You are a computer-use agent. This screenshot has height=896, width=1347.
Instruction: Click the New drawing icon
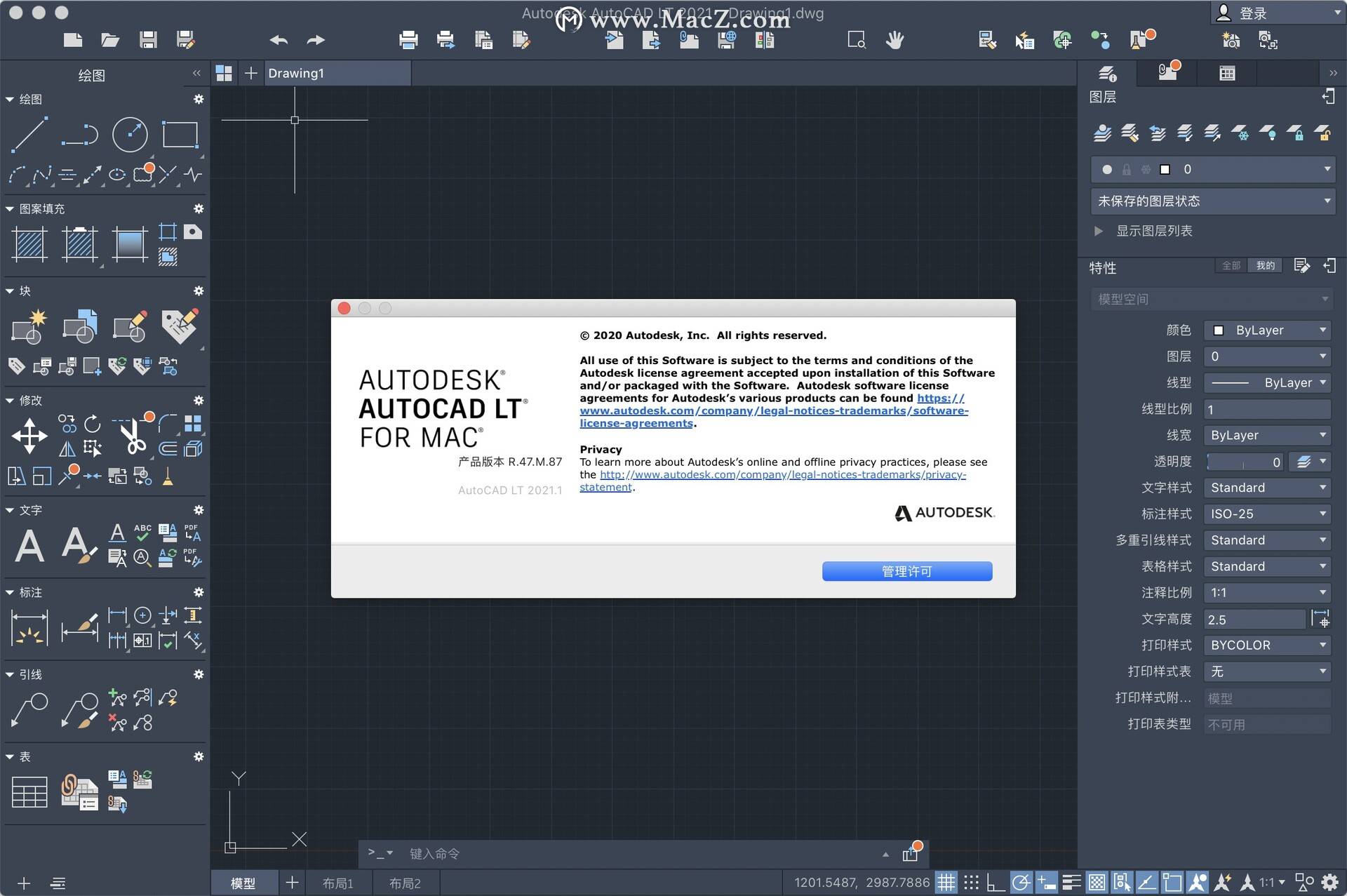click(x=73, y=40)
